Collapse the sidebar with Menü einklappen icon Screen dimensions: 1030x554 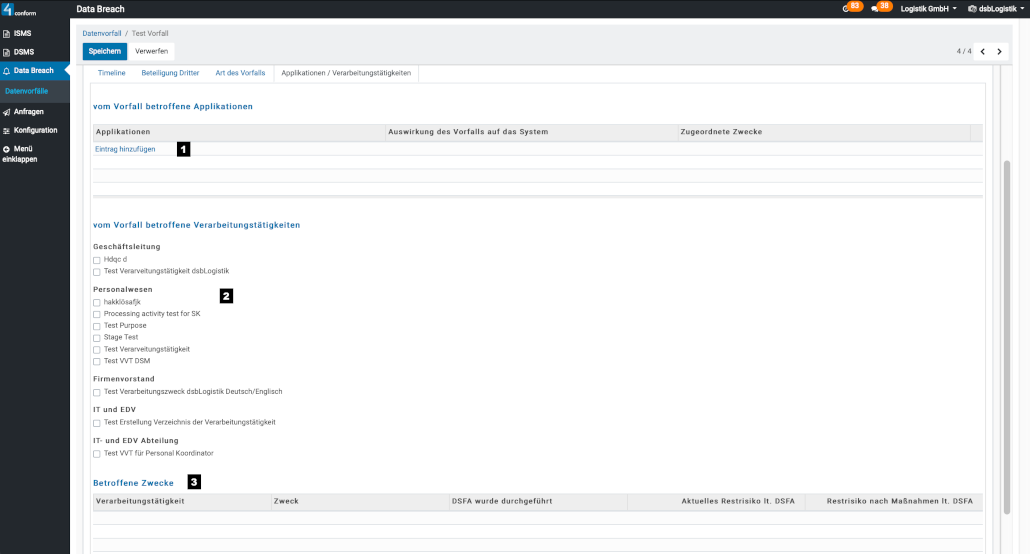[x=7, y=149]
